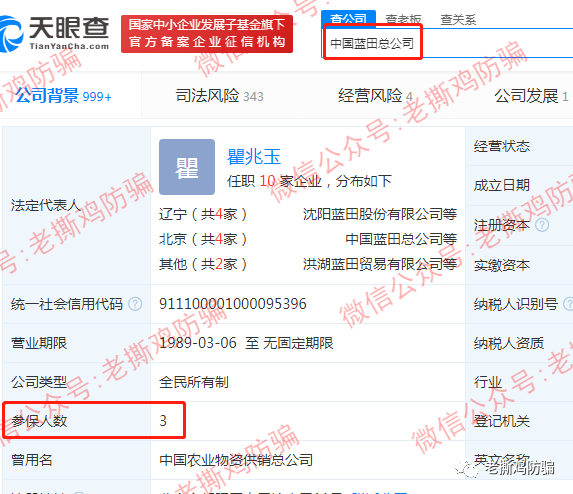Click help icon beside 统一社会信用代码

pos(135,304)
